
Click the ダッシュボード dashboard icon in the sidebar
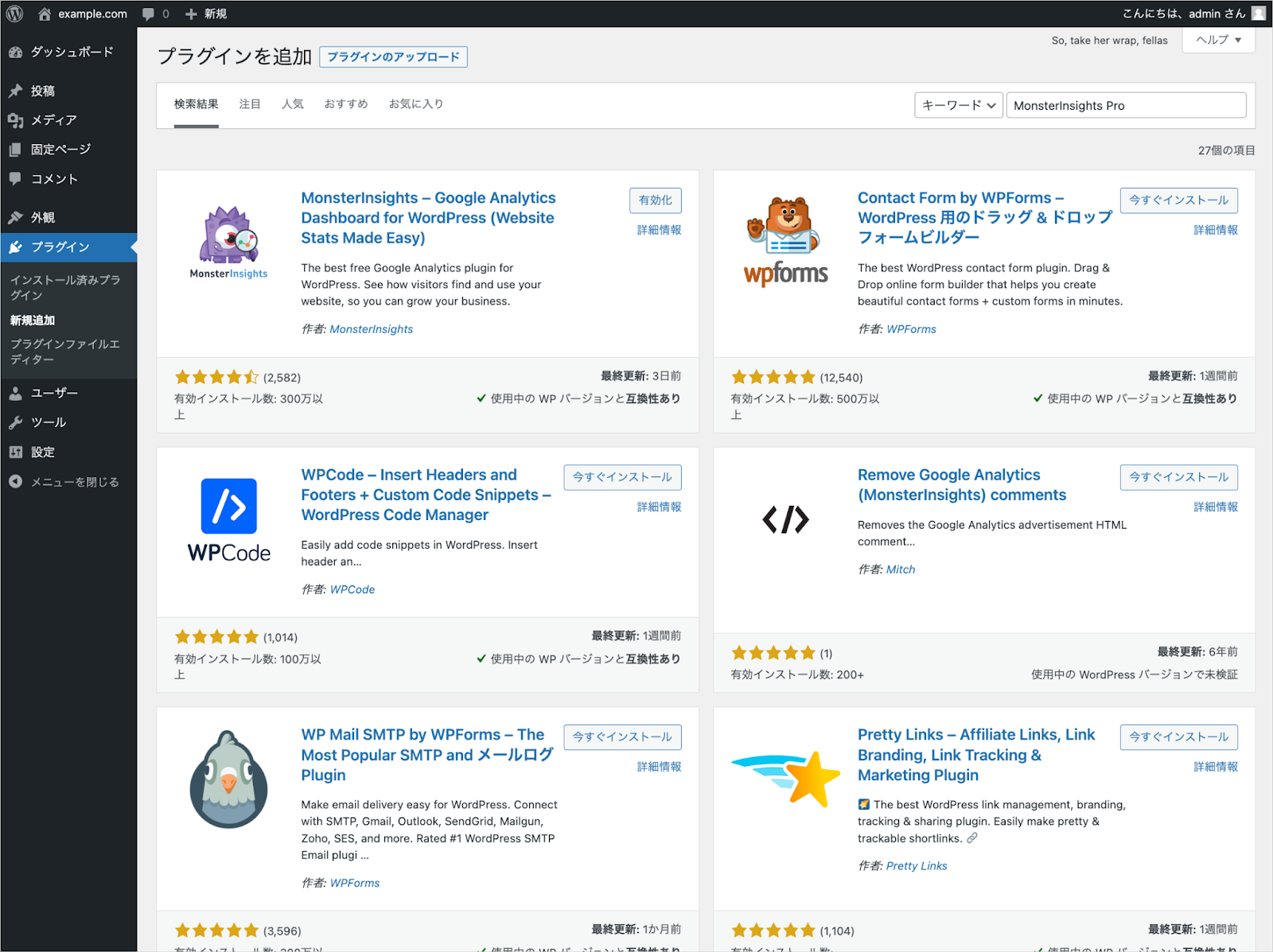[15, 52]
